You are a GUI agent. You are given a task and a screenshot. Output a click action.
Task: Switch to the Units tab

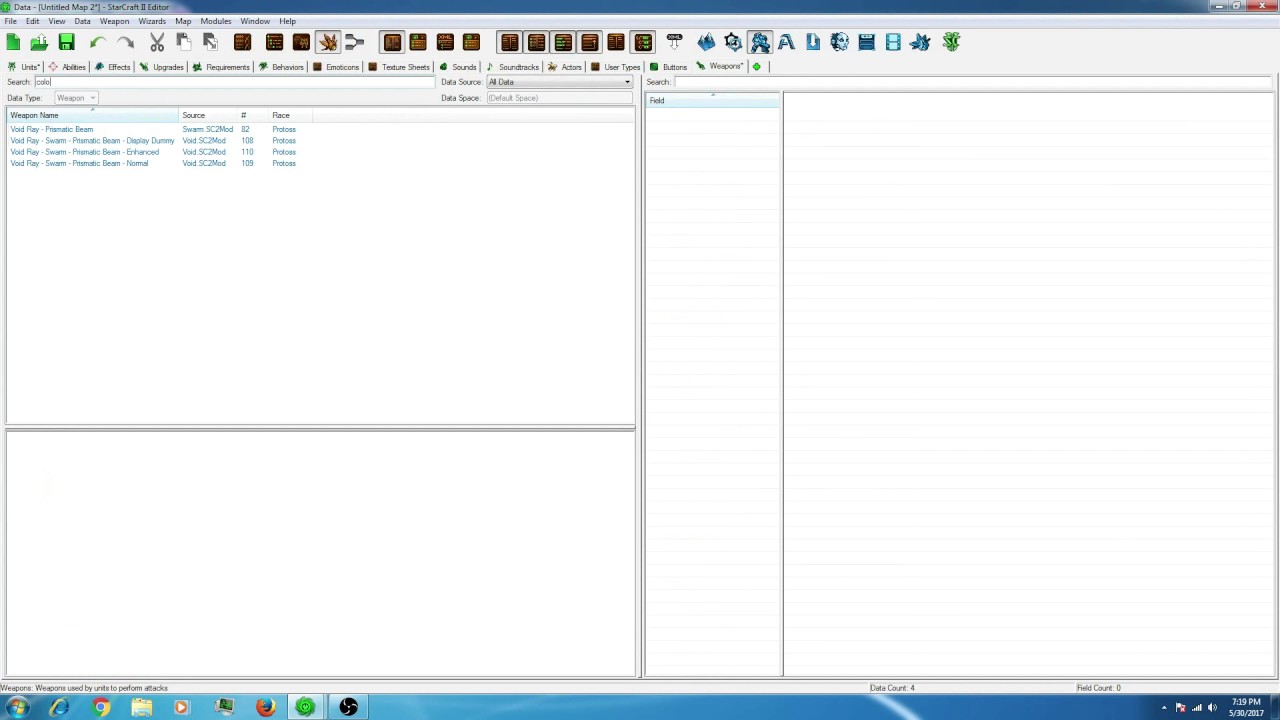click(24, 67)
